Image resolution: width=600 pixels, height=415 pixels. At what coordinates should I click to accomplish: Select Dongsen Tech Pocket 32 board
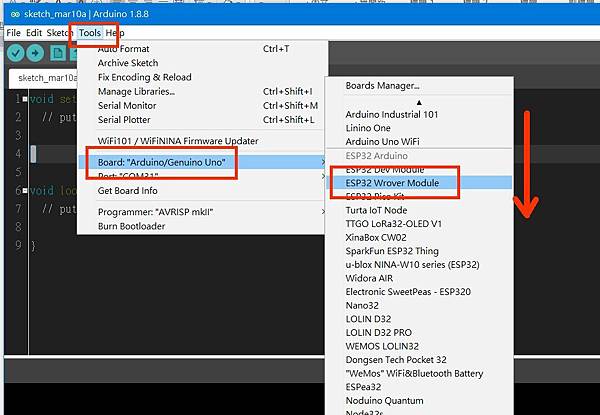[x=419, y=360]
